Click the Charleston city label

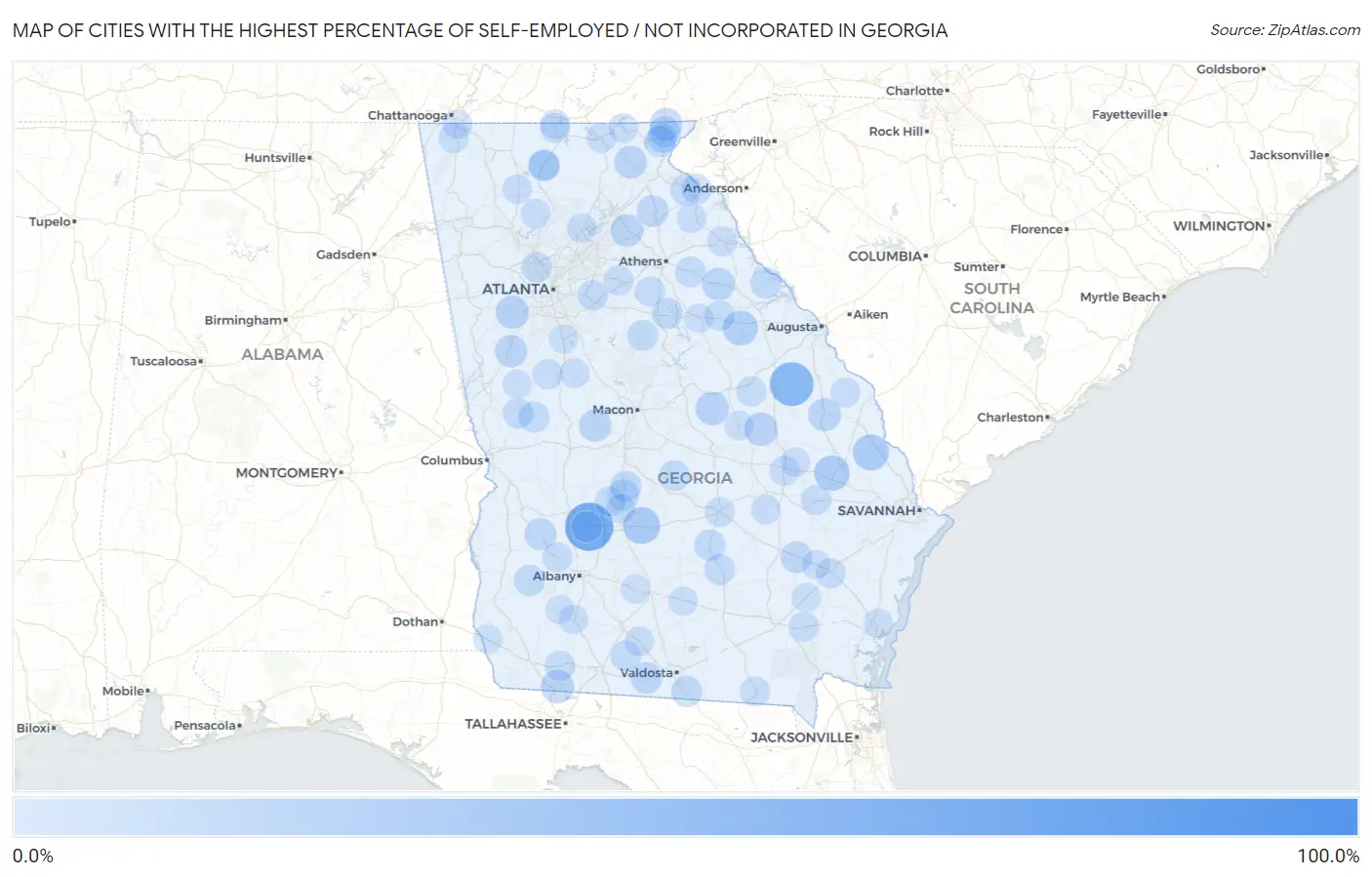pos(1011,418)
